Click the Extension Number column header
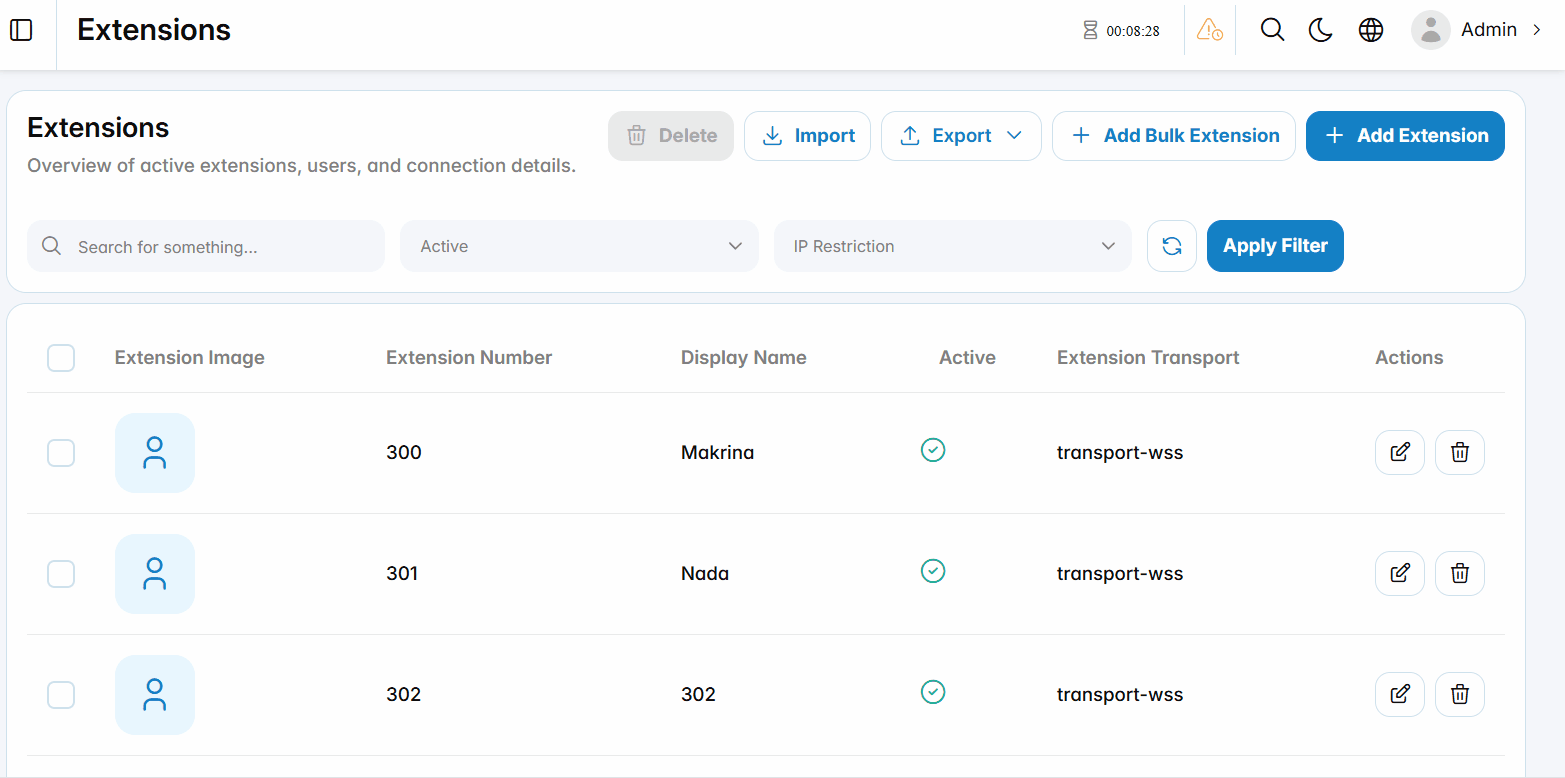The image size is (1565, 778). tap(469, 358)
